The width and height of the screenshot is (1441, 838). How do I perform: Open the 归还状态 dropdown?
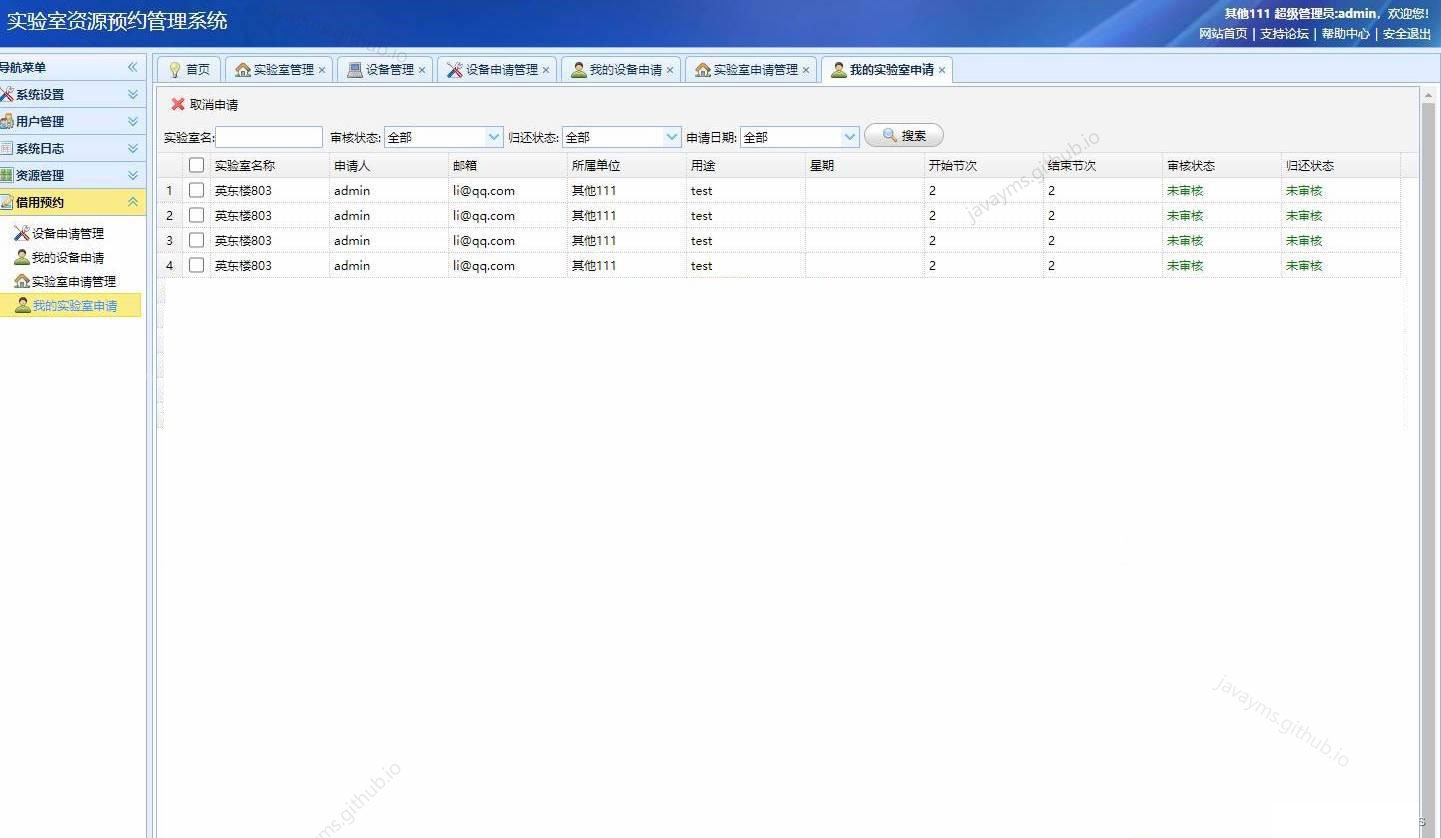tap(671, 136)
